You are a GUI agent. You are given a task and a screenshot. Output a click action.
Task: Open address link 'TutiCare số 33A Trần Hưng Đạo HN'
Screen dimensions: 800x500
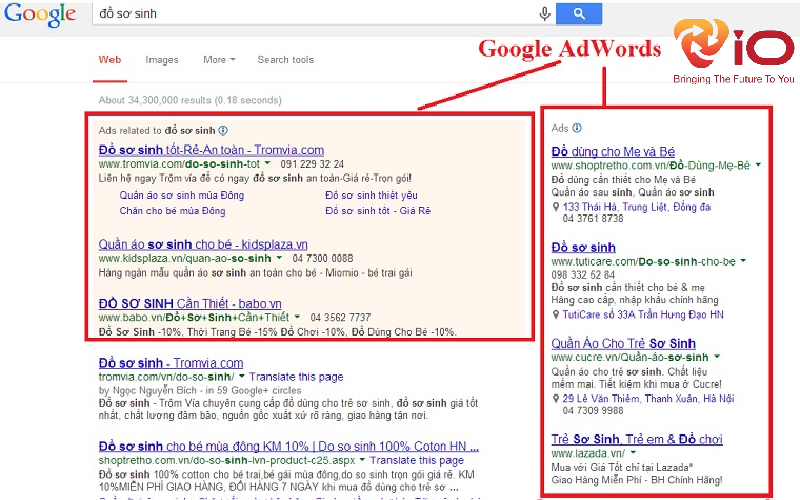click(x=643, y=315)
